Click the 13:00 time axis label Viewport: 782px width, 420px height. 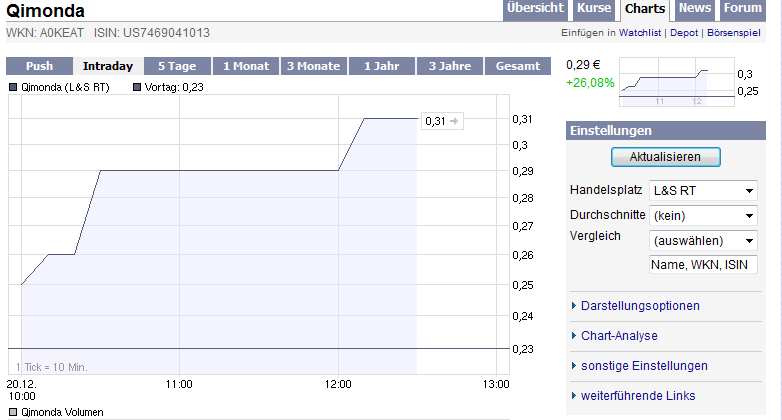(496, 384)
